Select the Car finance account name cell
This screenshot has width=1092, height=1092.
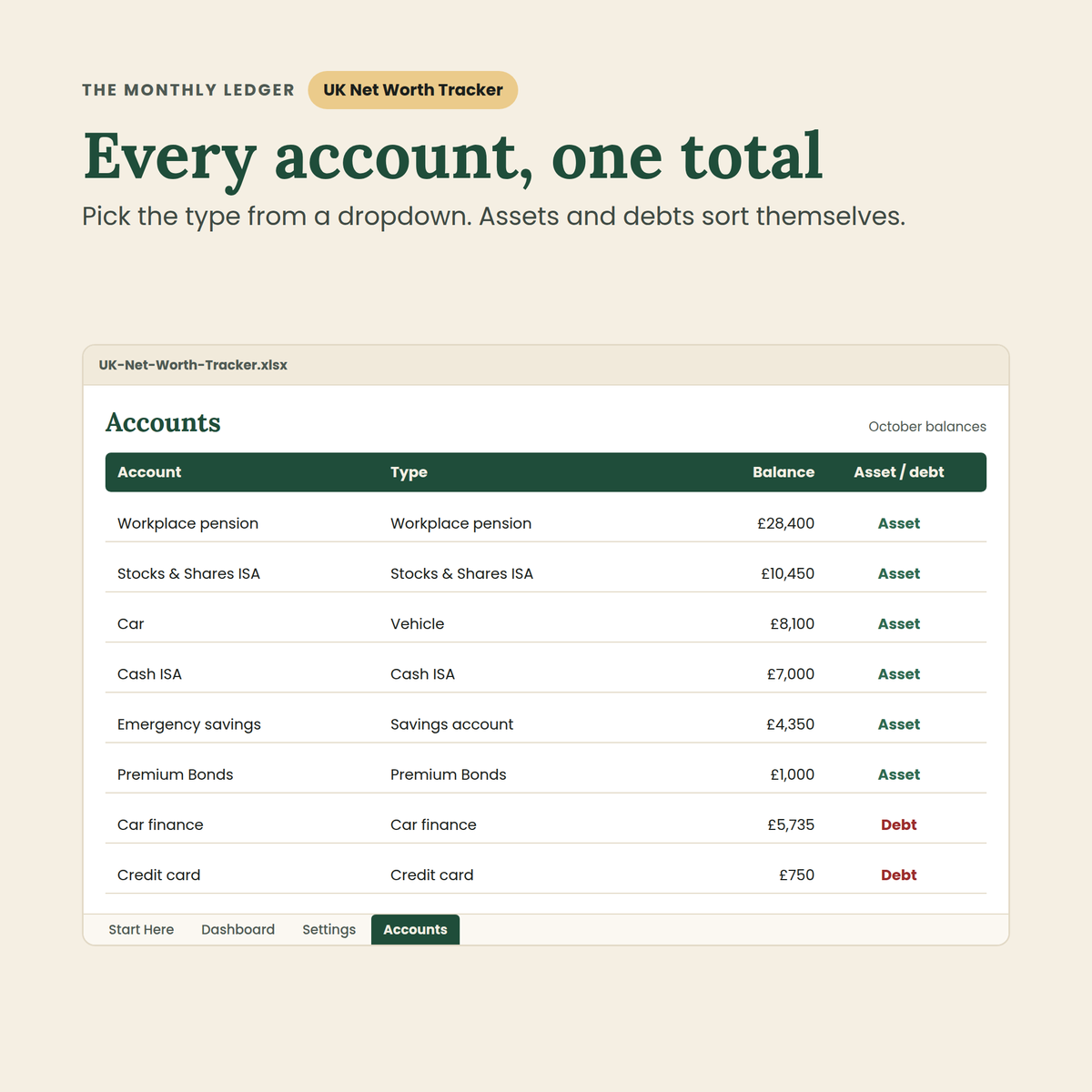tap(161, 824)
